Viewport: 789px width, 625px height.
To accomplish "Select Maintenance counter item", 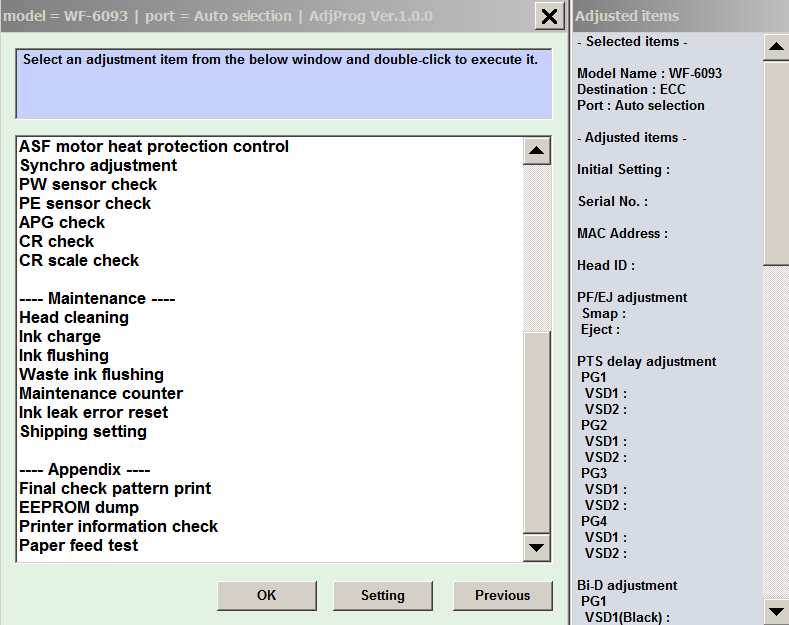I will coord(101,393).
